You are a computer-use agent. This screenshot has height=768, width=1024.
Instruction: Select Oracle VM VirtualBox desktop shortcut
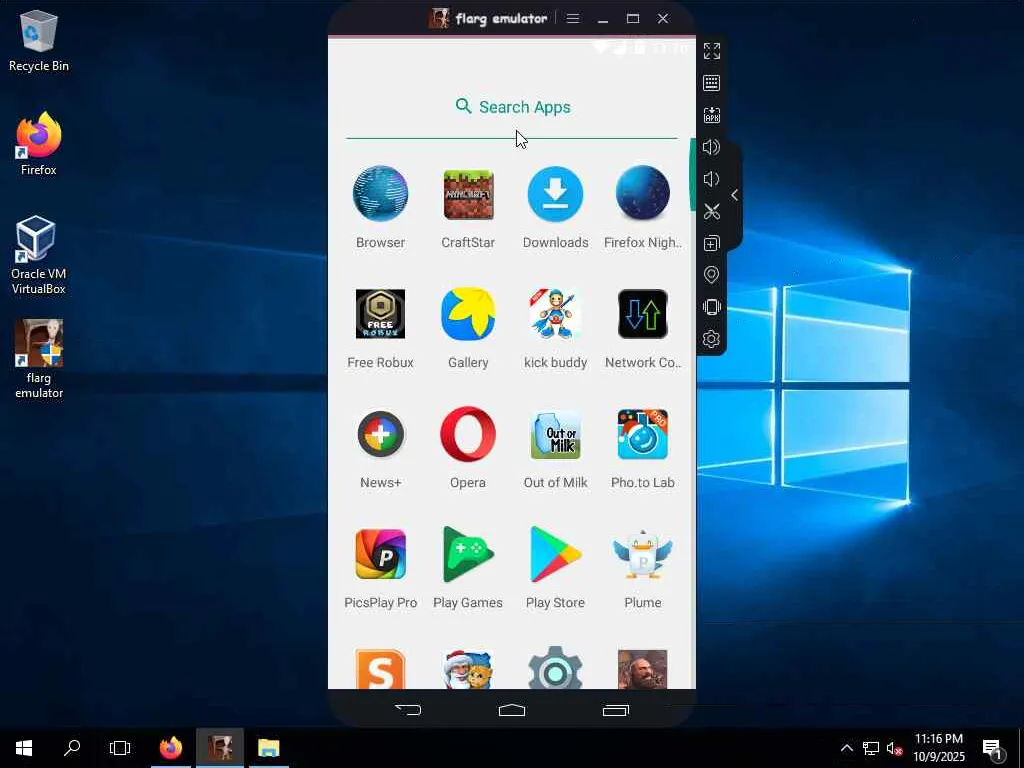[39, 255]
